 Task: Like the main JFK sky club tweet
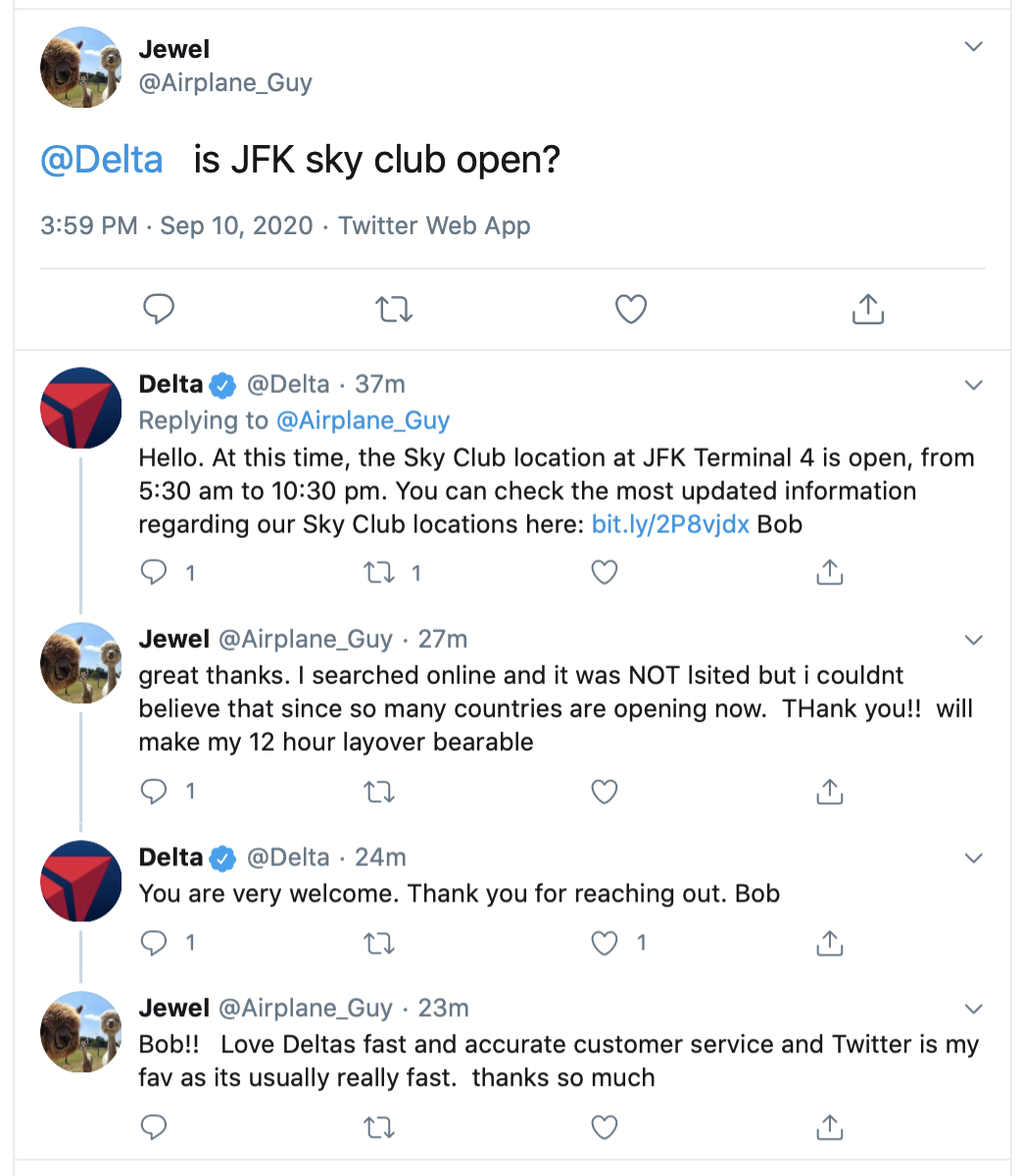tap(631, 310)
